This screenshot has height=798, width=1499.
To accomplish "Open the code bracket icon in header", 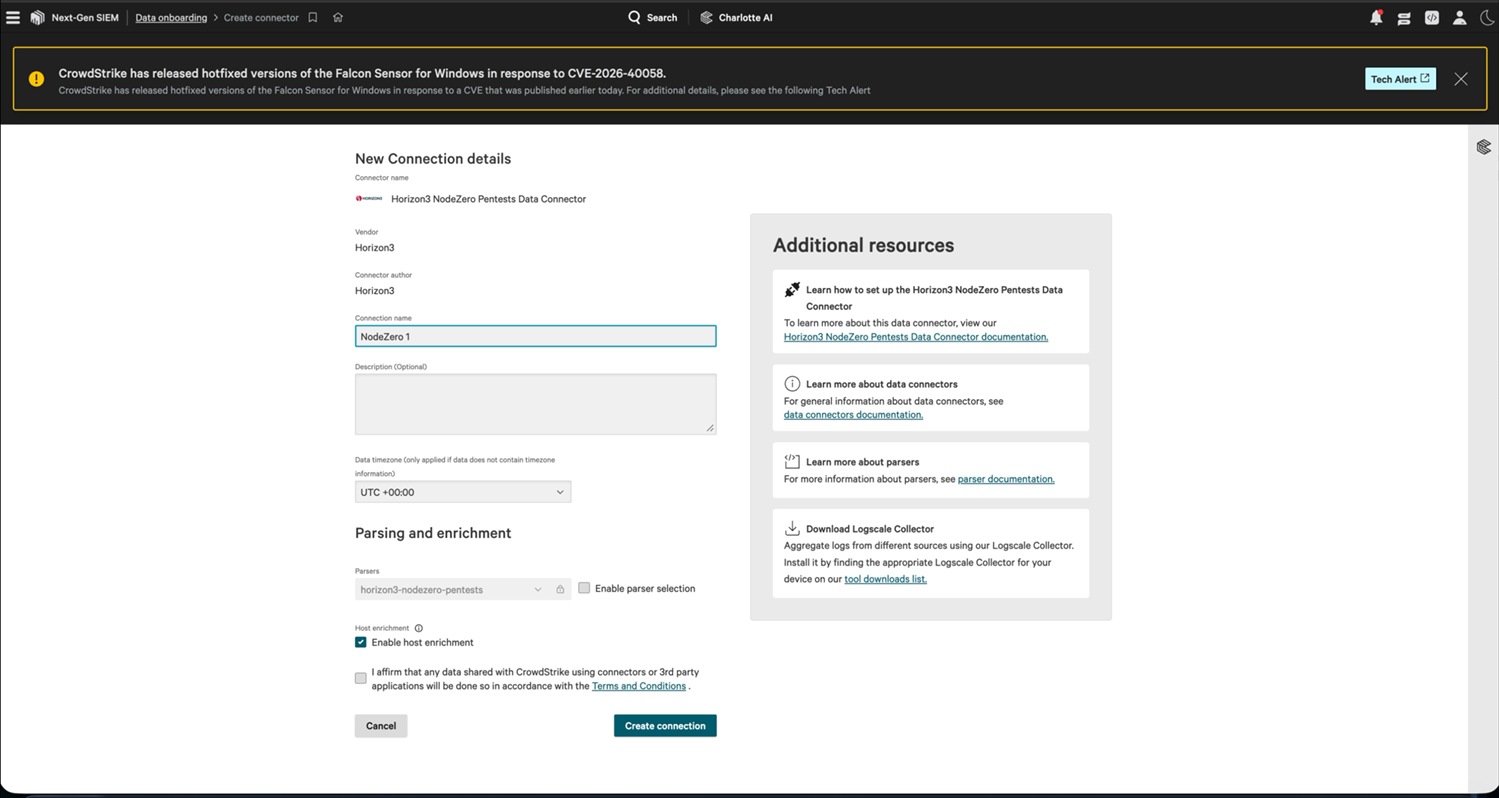I will click(1432, 18).
